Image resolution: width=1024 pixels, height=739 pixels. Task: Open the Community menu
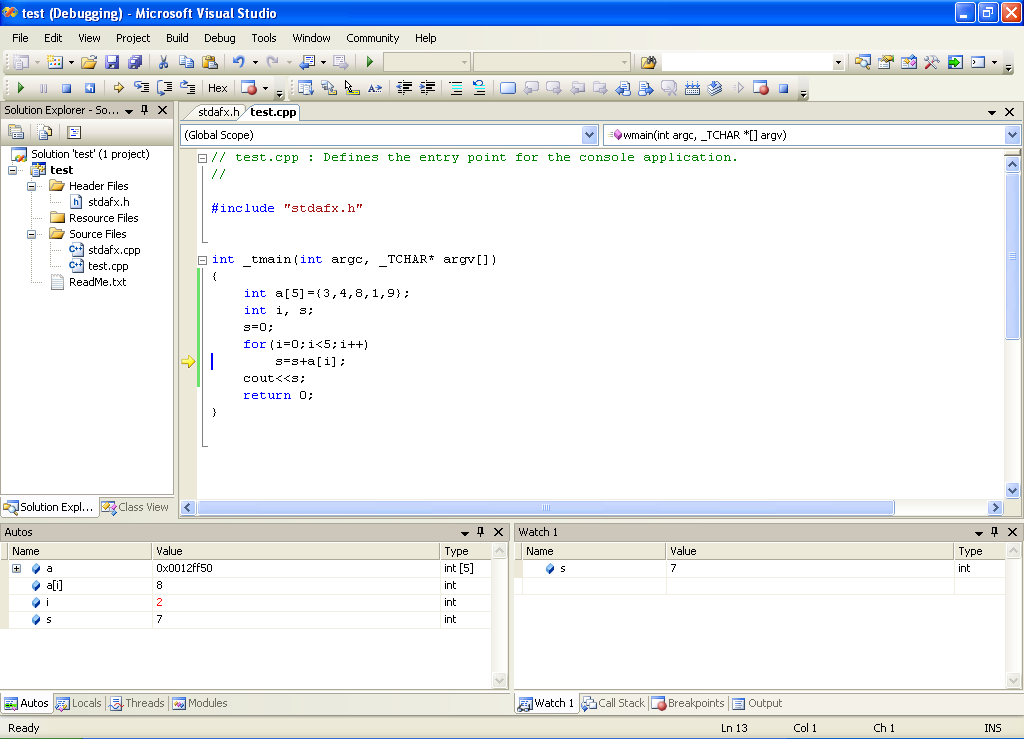(372, 38)
